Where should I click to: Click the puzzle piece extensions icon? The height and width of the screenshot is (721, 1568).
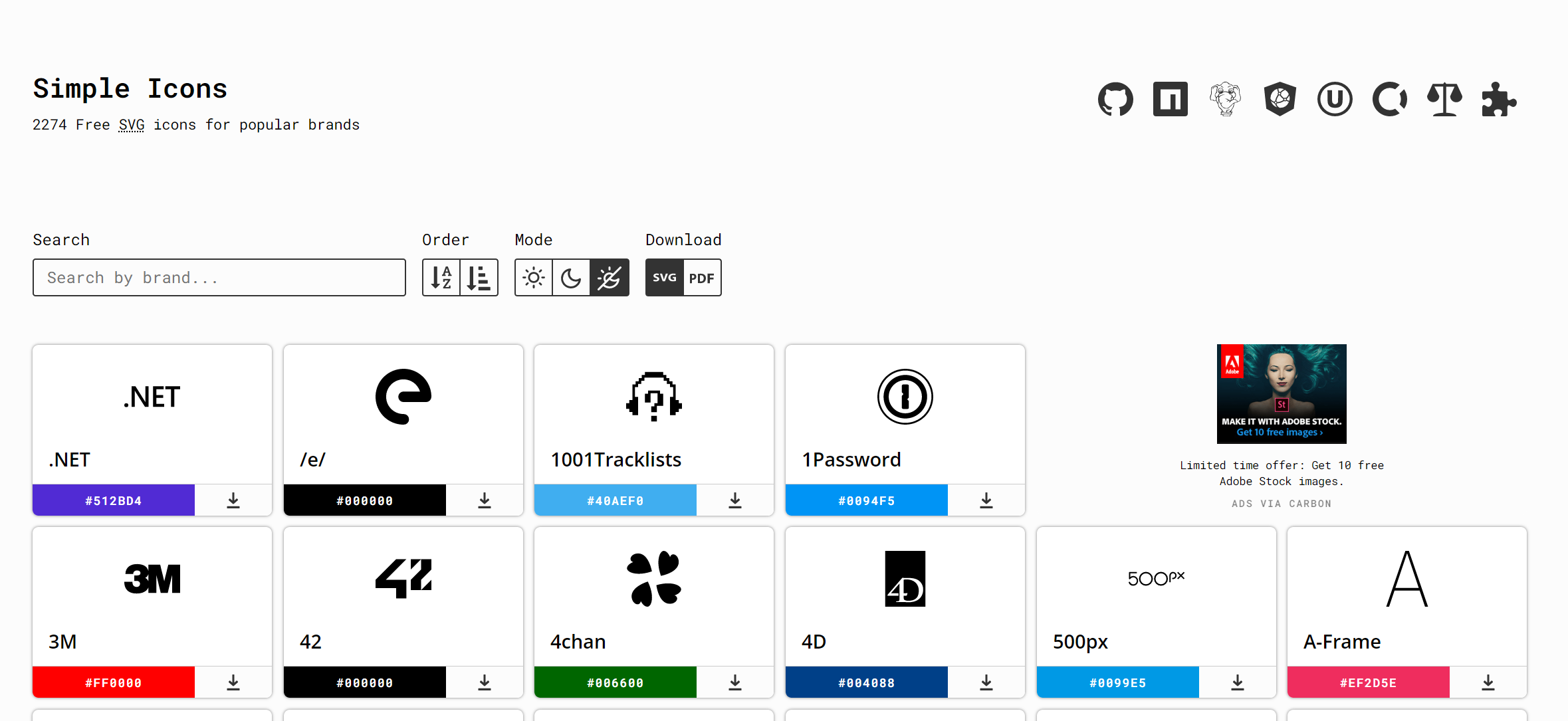pos(1499,100)
